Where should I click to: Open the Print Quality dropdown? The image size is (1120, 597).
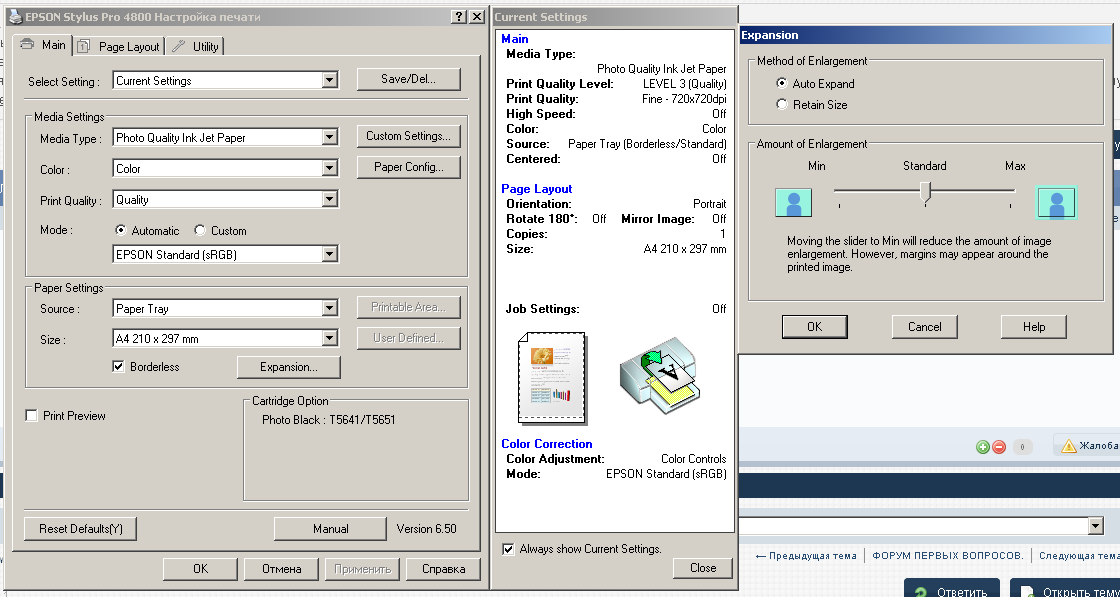pyautogui.click(x=329, y=199)
